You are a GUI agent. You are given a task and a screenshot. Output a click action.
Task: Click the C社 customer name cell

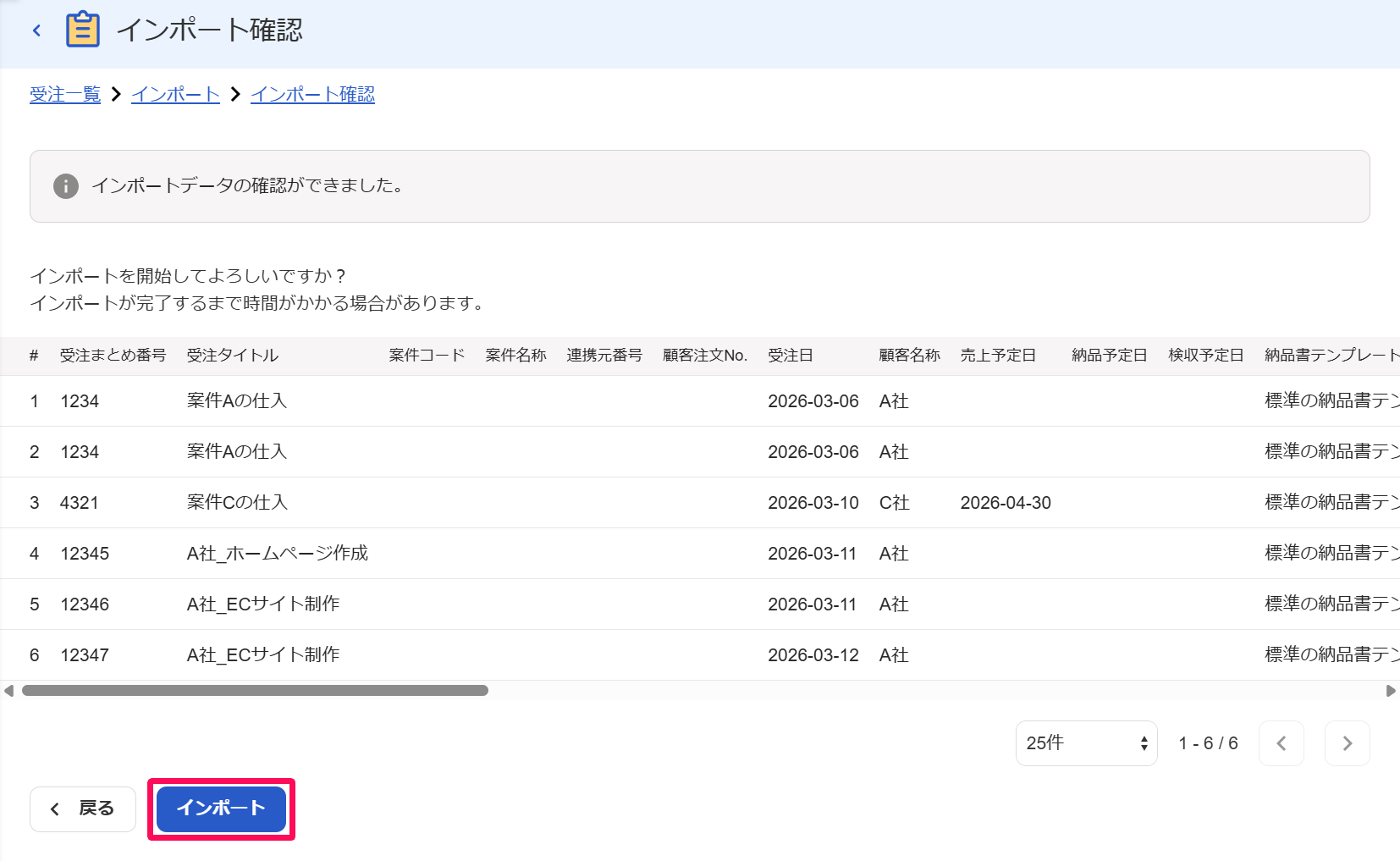pos(894,503)
